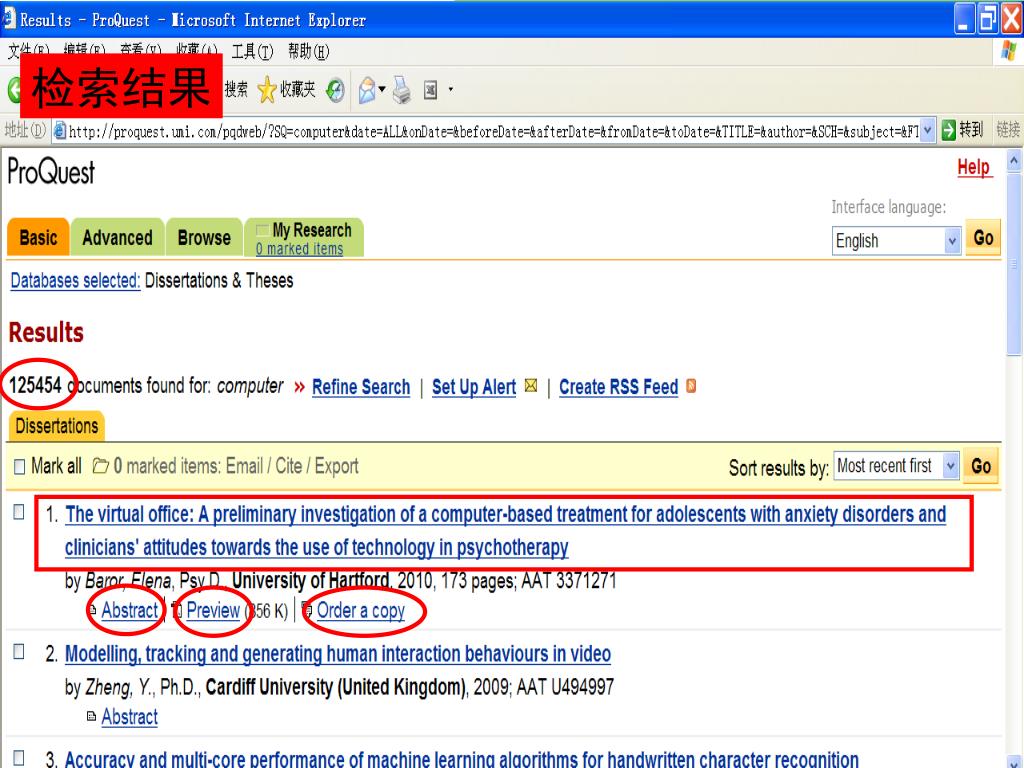Click the green Go arrow beside address bar
1024x768 pixels.
click(x=948, y=130)
